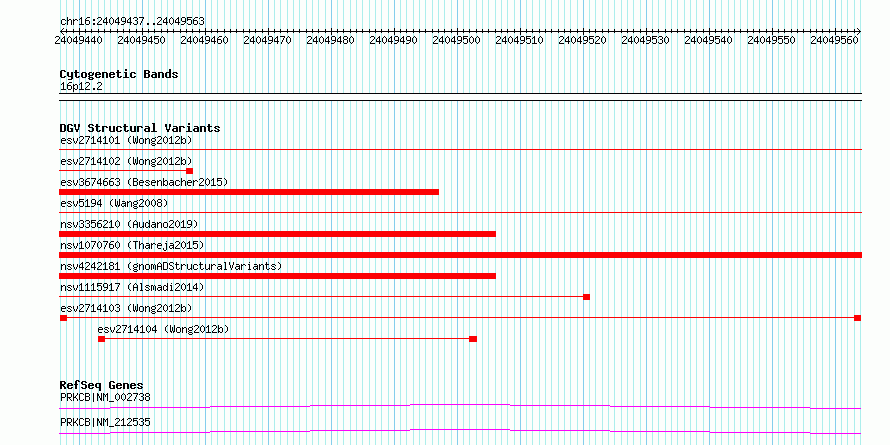The image size is (890, 445).
Task: Click the thick red bar of nsv4242181
Action: [278, 276]
